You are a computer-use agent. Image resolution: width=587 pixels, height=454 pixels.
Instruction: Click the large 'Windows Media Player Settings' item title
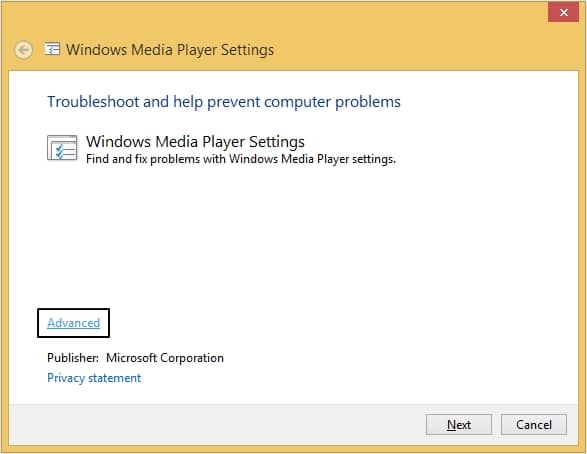pyautogui.click(x=195, y=141)
